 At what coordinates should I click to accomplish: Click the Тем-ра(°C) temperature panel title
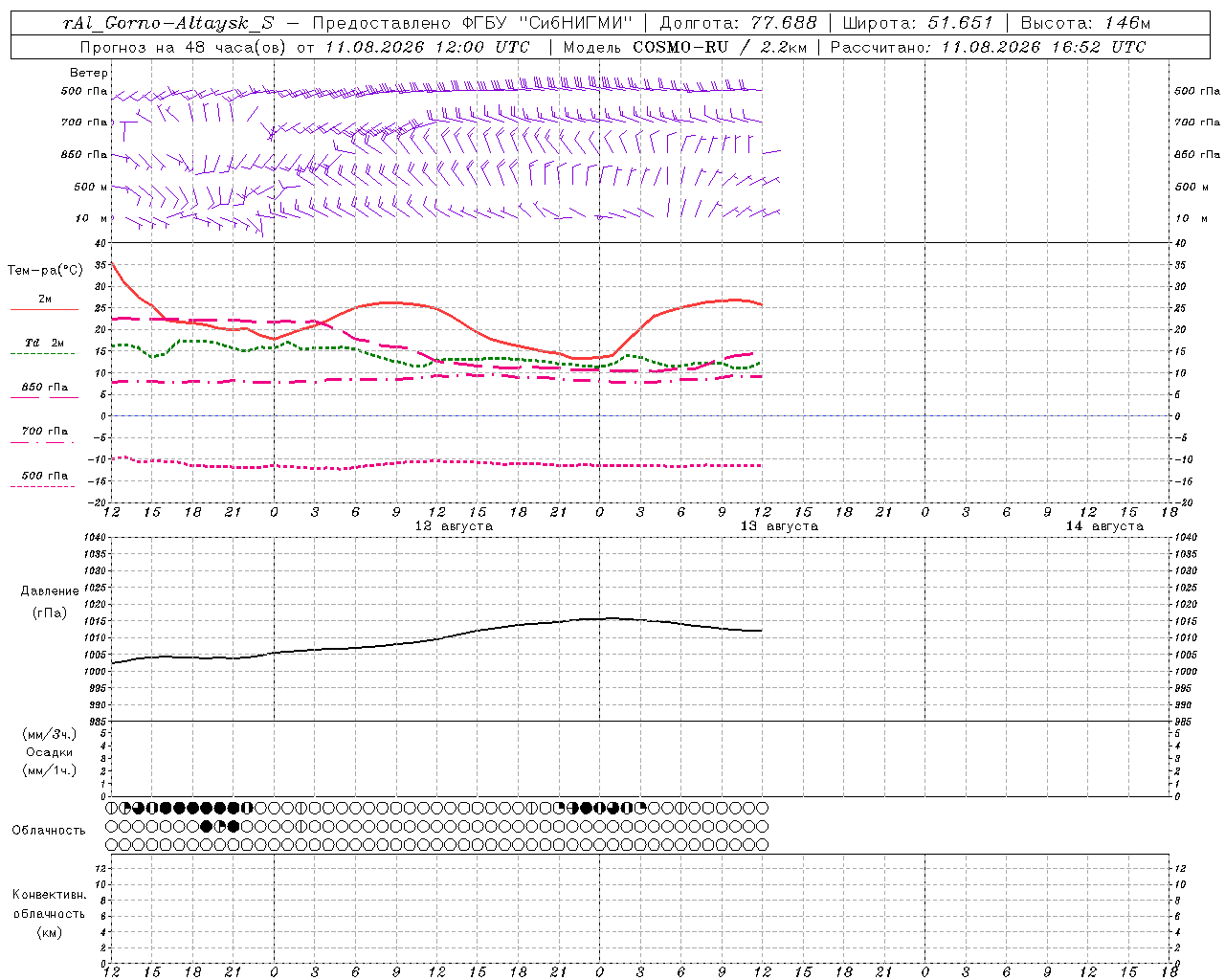click(x=45, y=271)
